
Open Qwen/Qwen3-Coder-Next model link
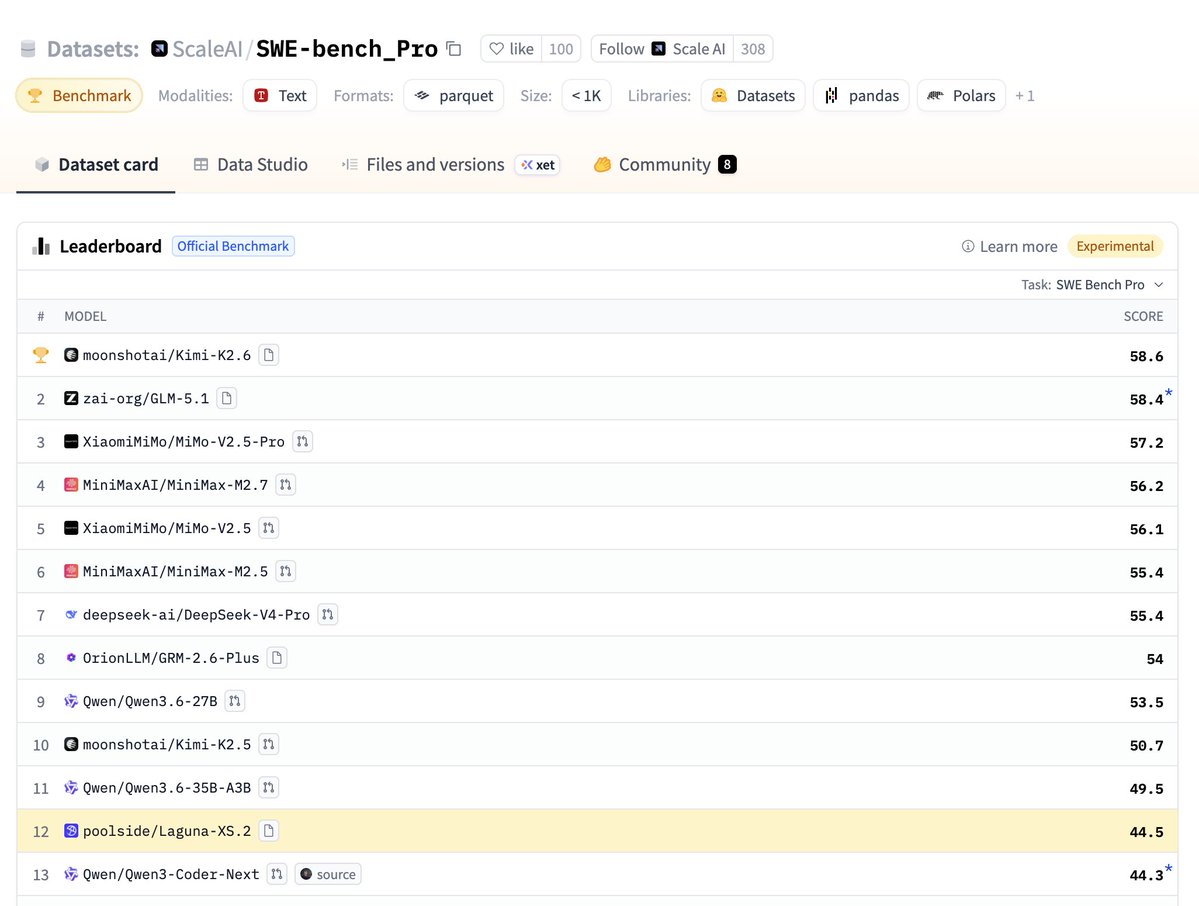pyautogui.click(x=171, y=874)
